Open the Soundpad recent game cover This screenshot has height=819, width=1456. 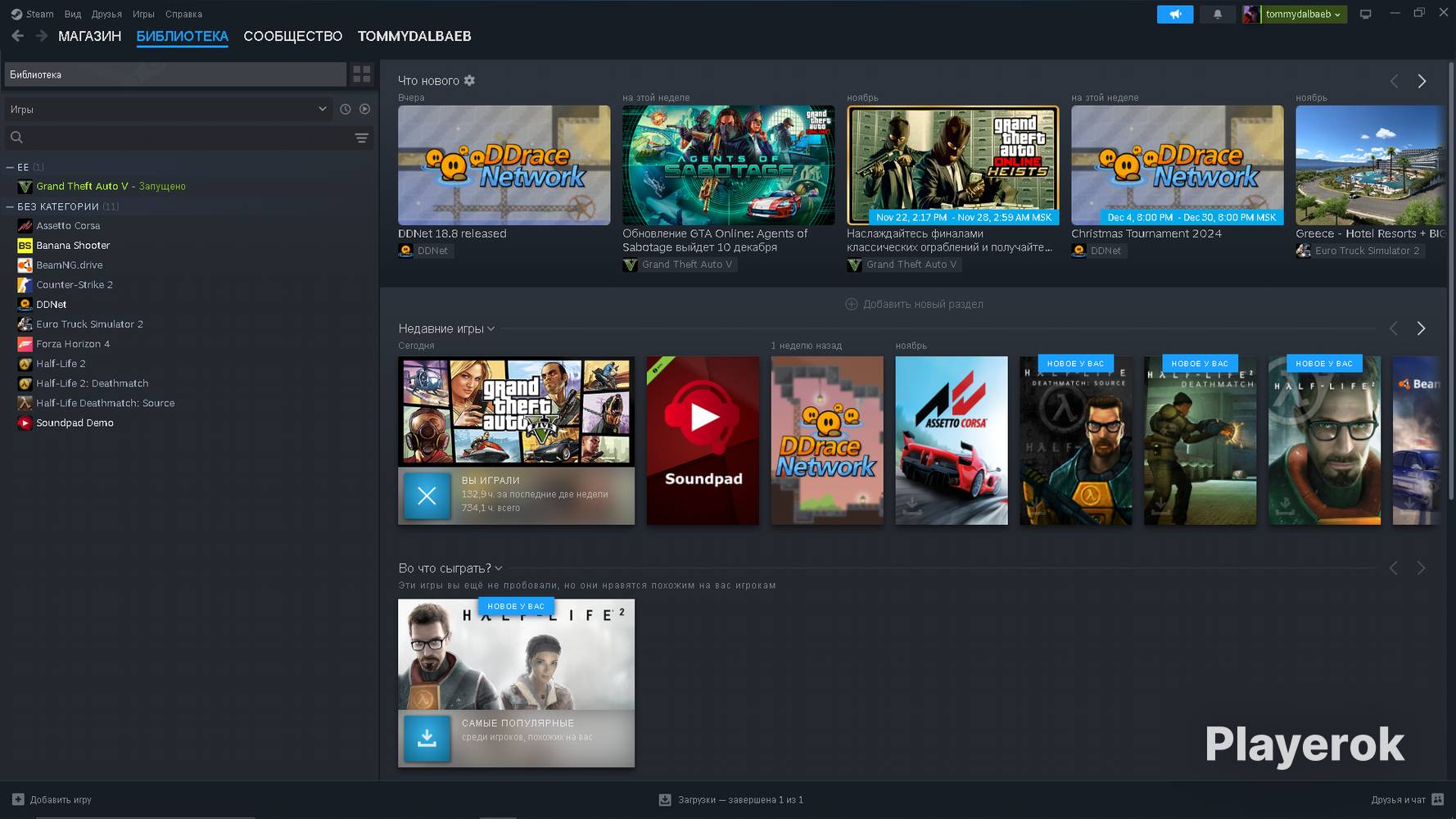tap(703, 441)
